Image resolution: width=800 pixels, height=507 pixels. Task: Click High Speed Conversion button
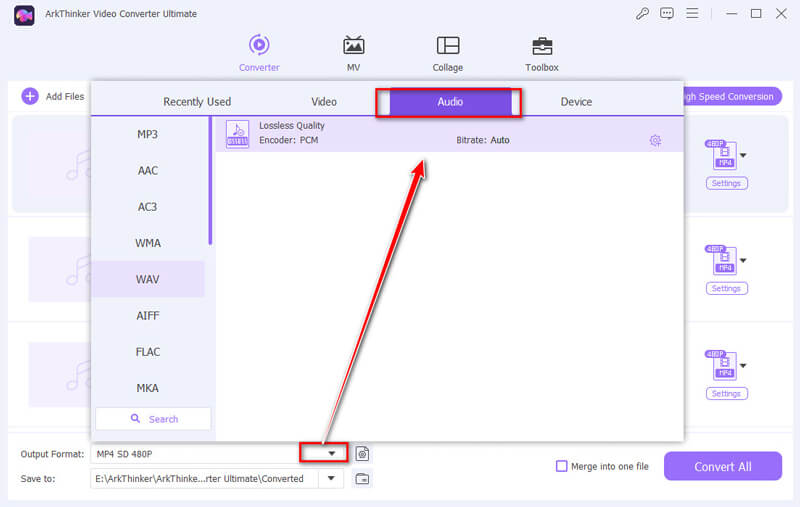click(x=732, y=96)
